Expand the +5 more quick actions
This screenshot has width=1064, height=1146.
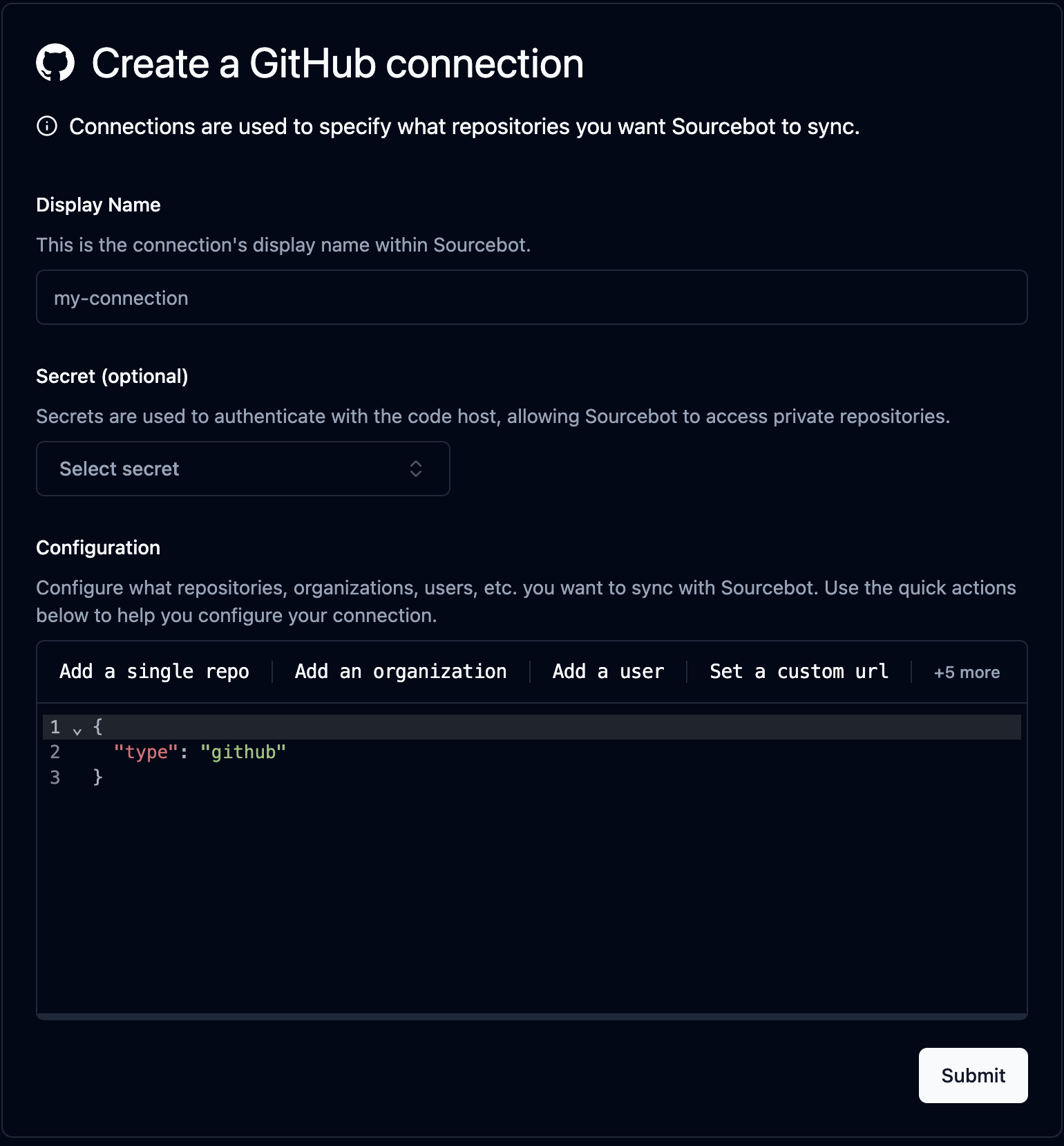[967, 673]
